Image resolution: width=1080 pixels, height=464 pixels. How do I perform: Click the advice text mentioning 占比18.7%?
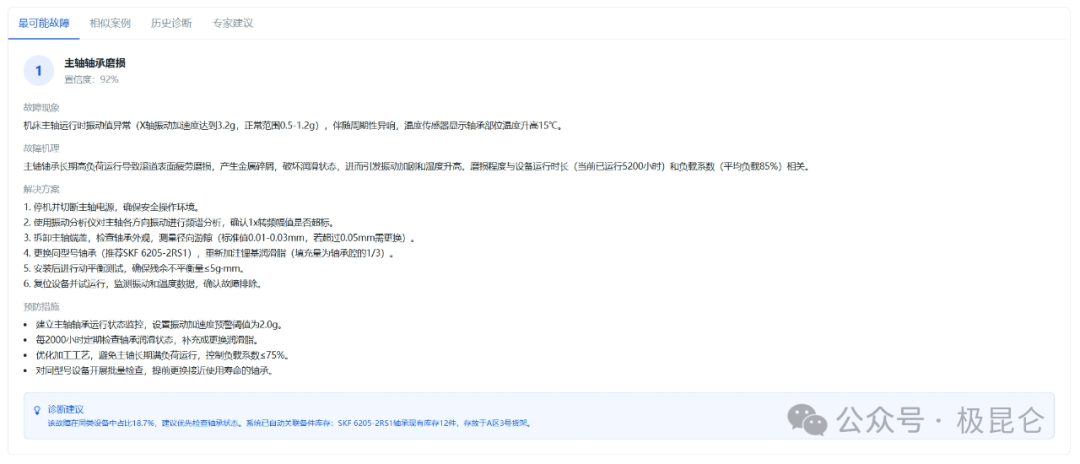[x=289, y=423]
